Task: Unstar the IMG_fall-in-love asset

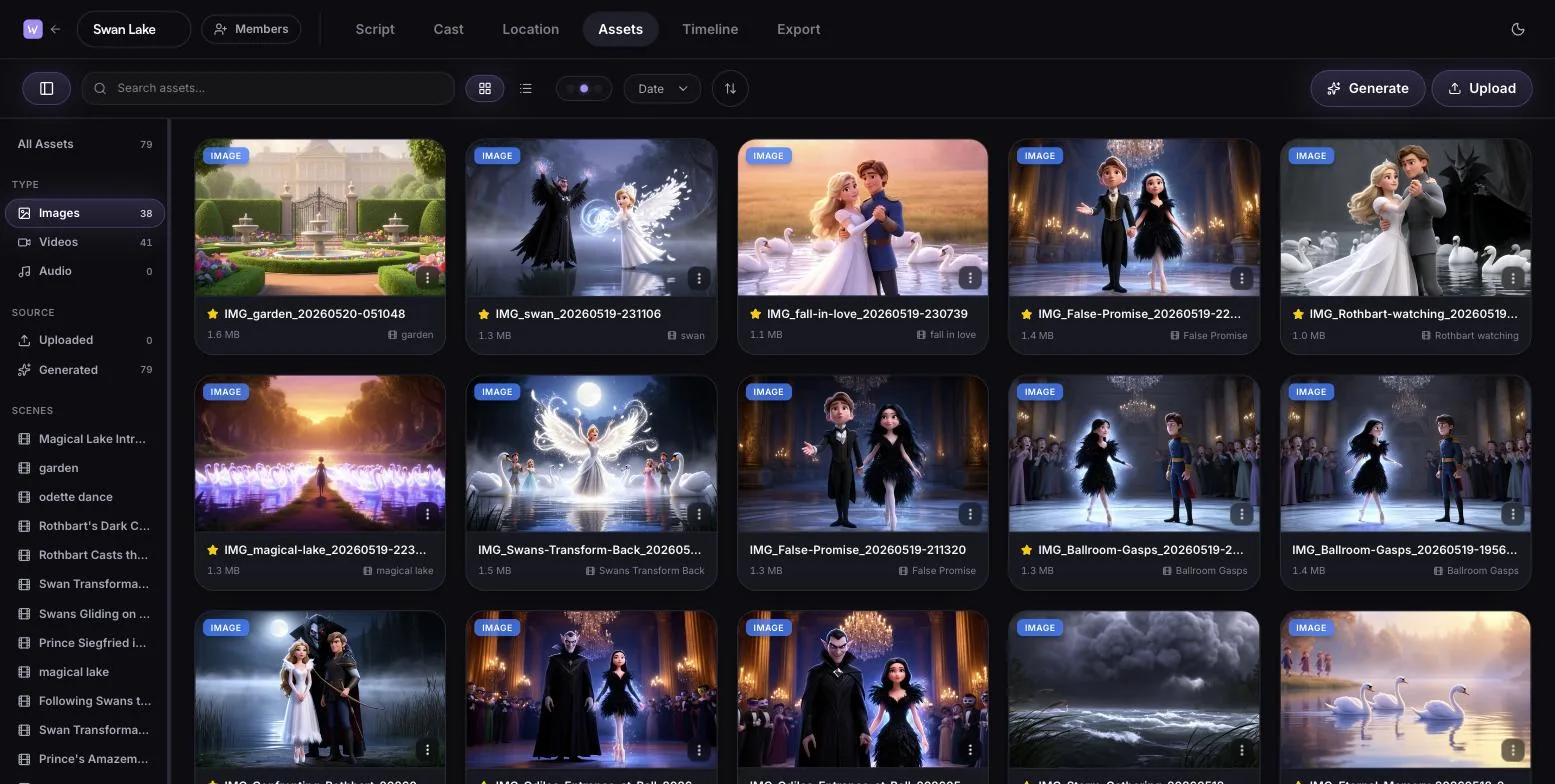Action: pyautogui.click(x=756, y=314)
